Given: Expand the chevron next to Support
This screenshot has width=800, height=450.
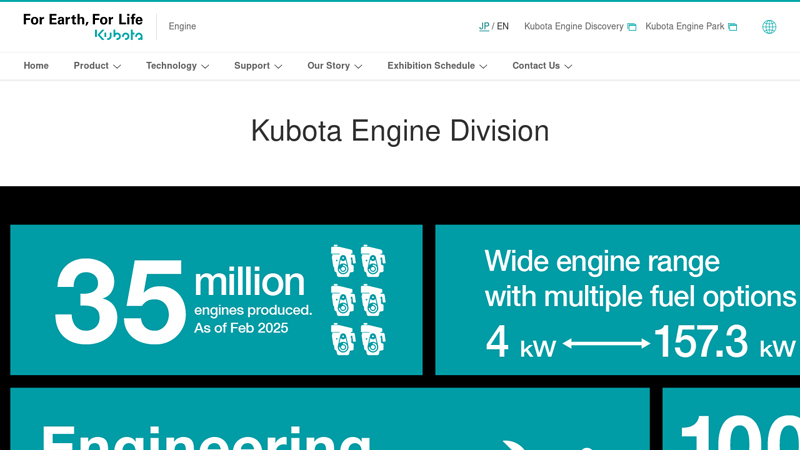Looking at the screenshot, I should pos(278,66).
